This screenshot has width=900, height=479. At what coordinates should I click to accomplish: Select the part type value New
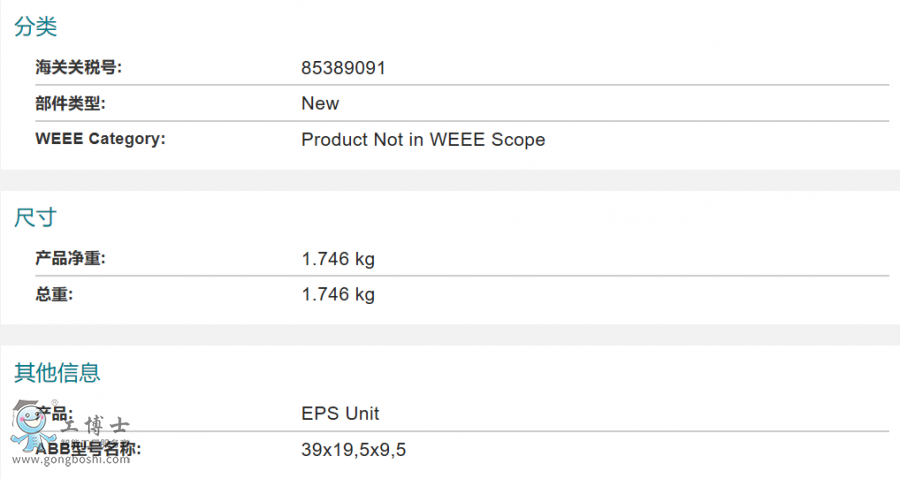pos(320,103)
